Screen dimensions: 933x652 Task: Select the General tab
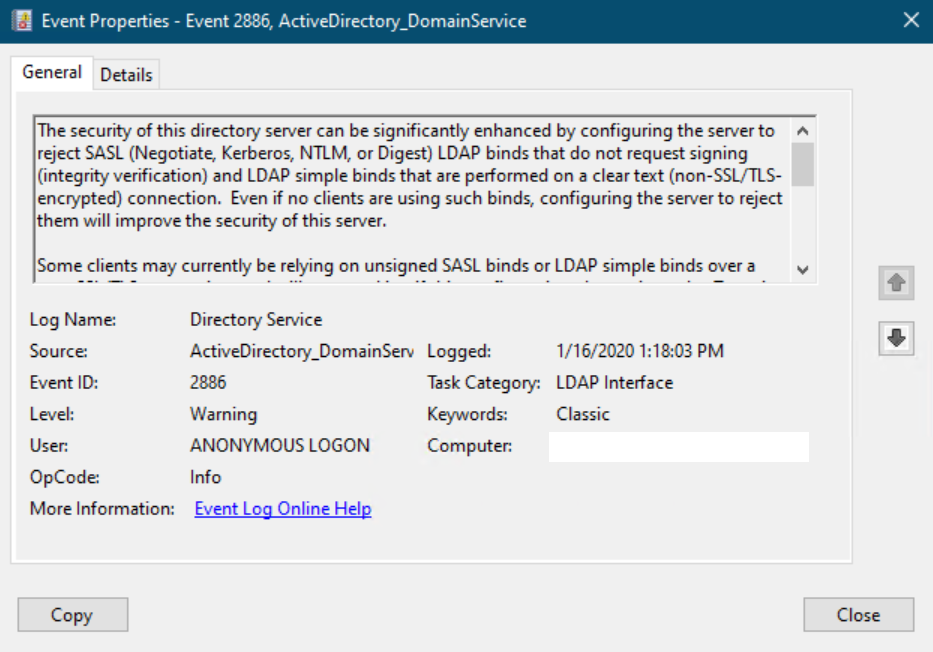pyautogui.click(x=52, y=73)
